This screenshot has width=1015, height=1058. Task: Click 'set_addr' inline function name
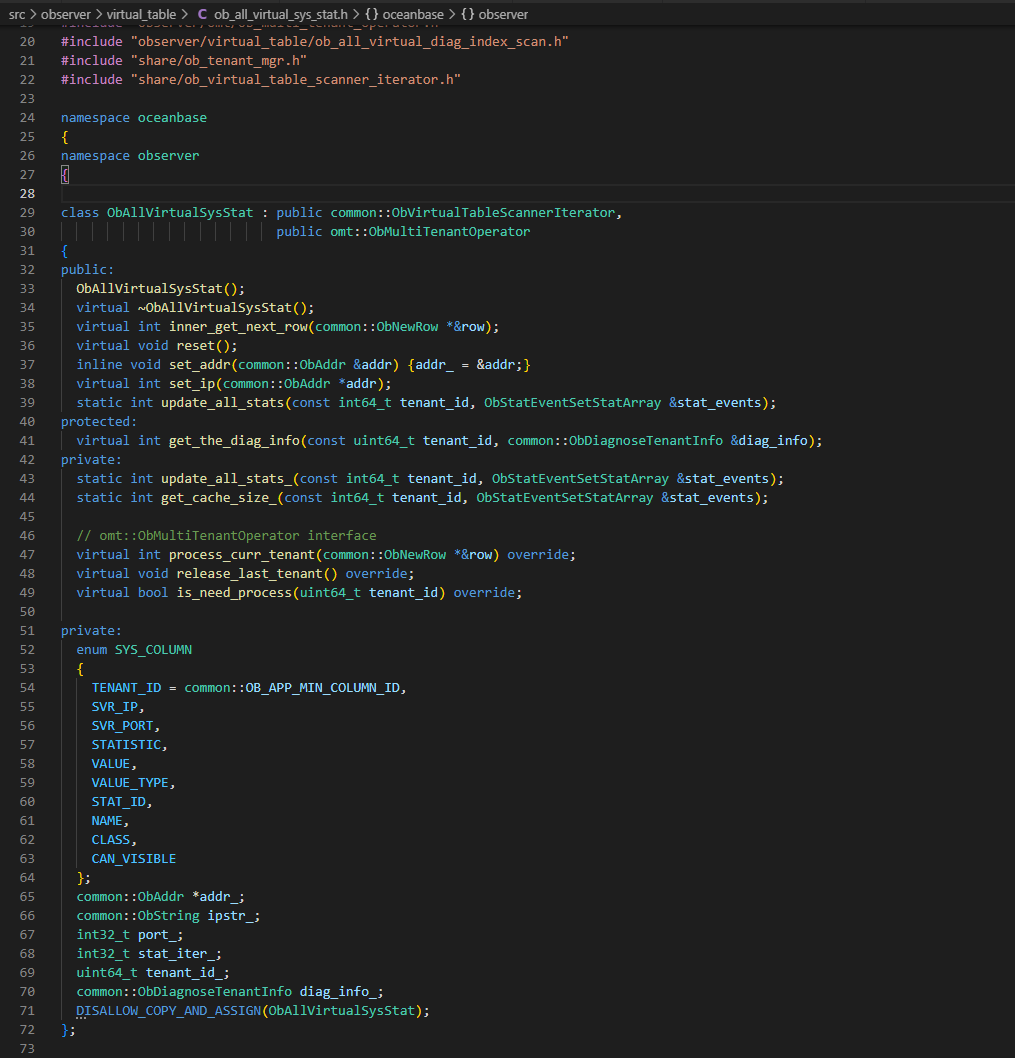(x=199, y=364)
